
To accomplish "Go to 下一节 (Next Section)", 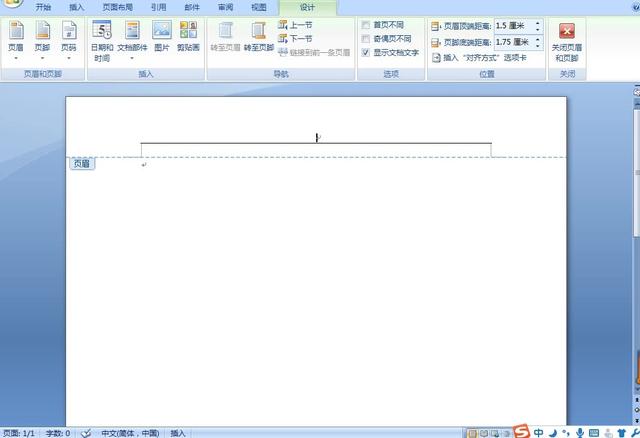I will (x=295, y=38).
